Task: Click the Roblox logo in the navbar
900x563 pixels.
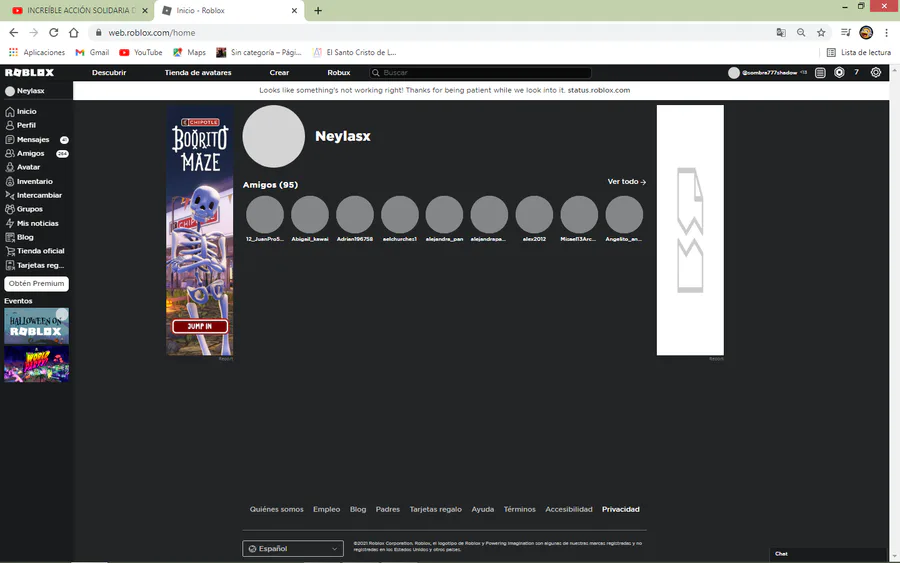Action: (x=29, y=72)
